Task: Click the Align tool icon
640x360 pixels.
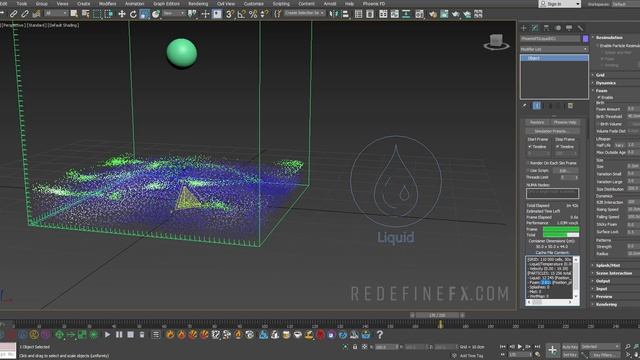Action: pyautogui.click(x=345, y=14)
